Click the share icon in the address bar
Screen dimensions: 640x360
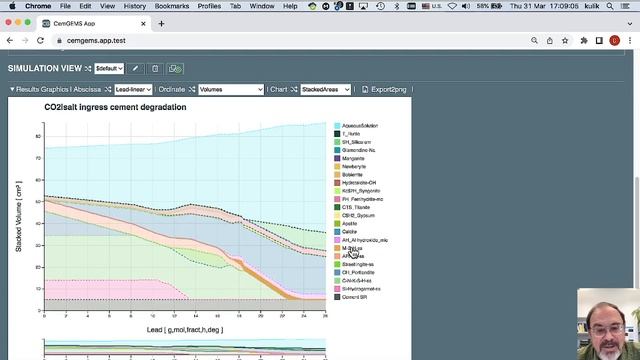pyautogui.click(x=550, y=40)
